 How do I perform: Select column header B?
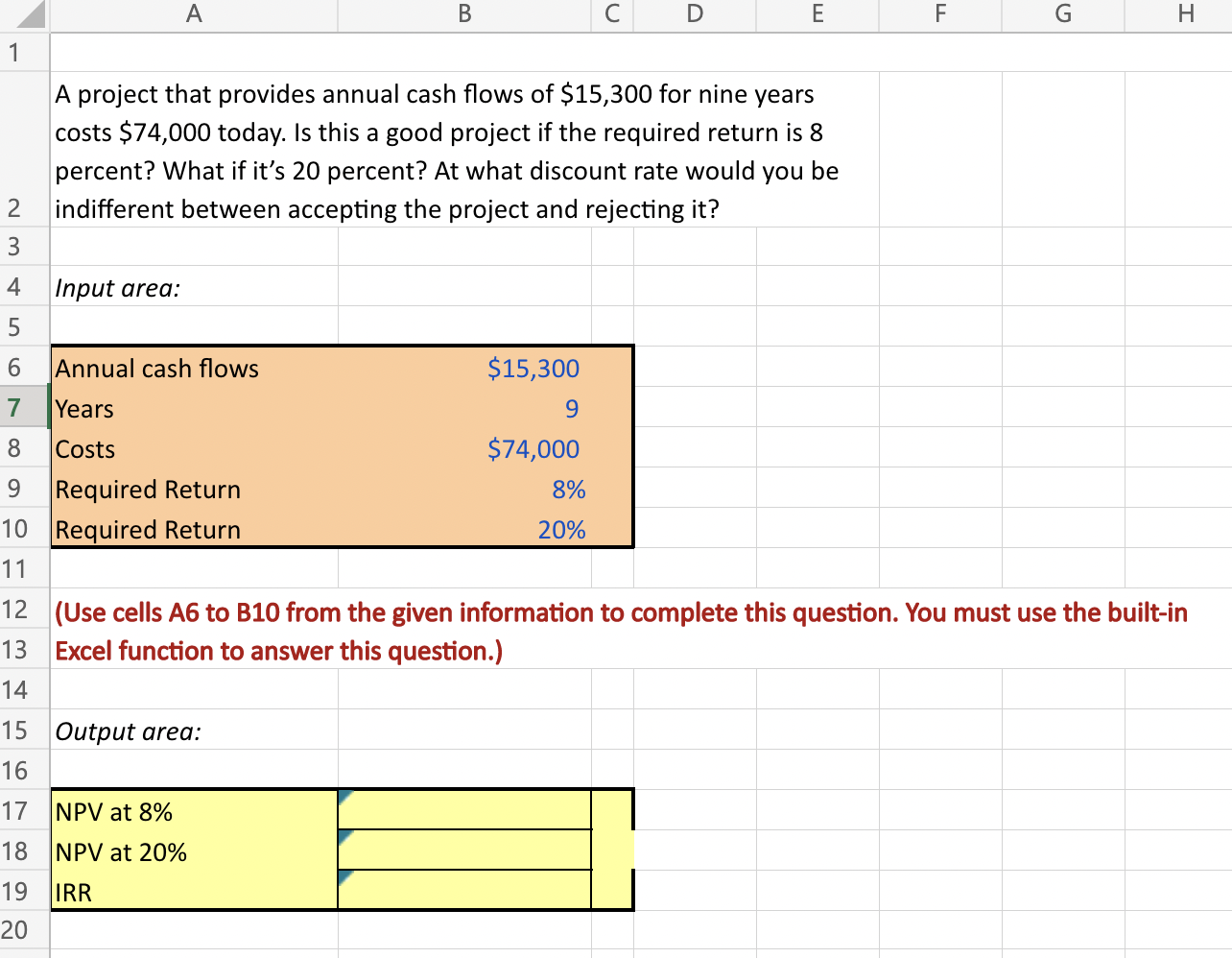[463, 13]
